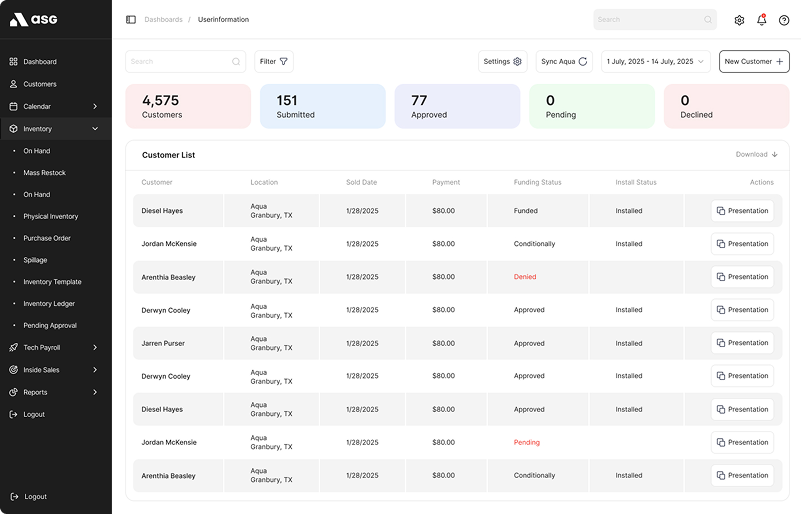Open the Filter funnel button

[x=273, y=62]
